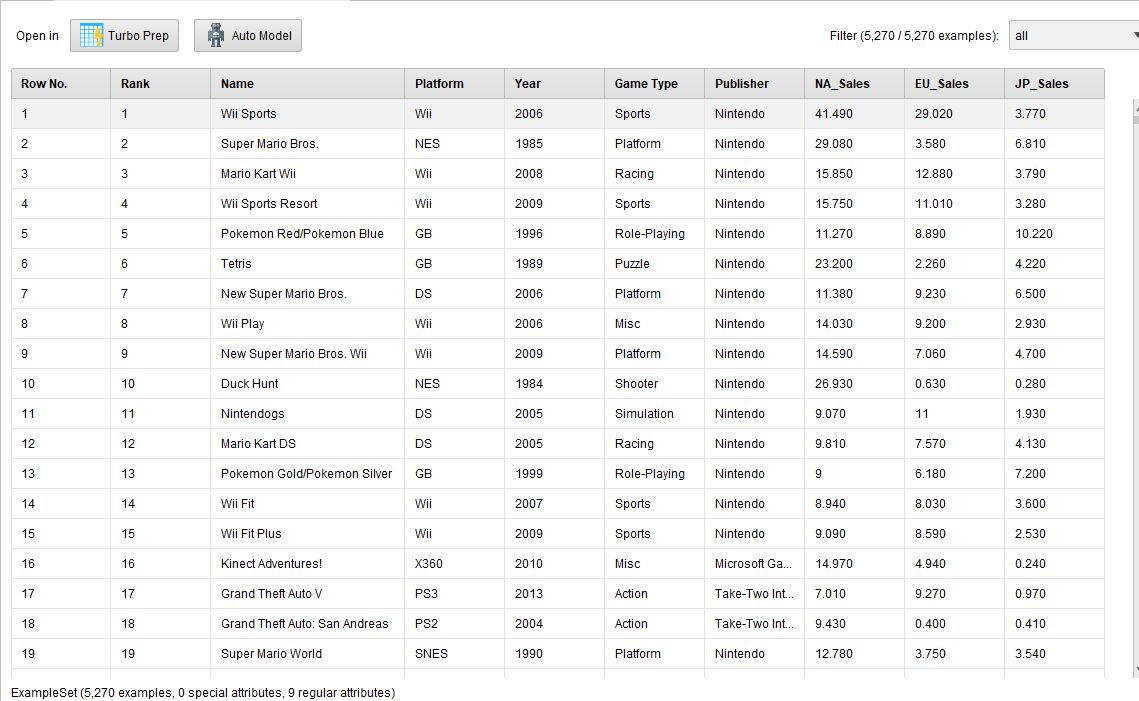The height and width of the screenshot is (701, 1139).
Task: Sort by Publisher column header
Action: (x=755, y=84)
